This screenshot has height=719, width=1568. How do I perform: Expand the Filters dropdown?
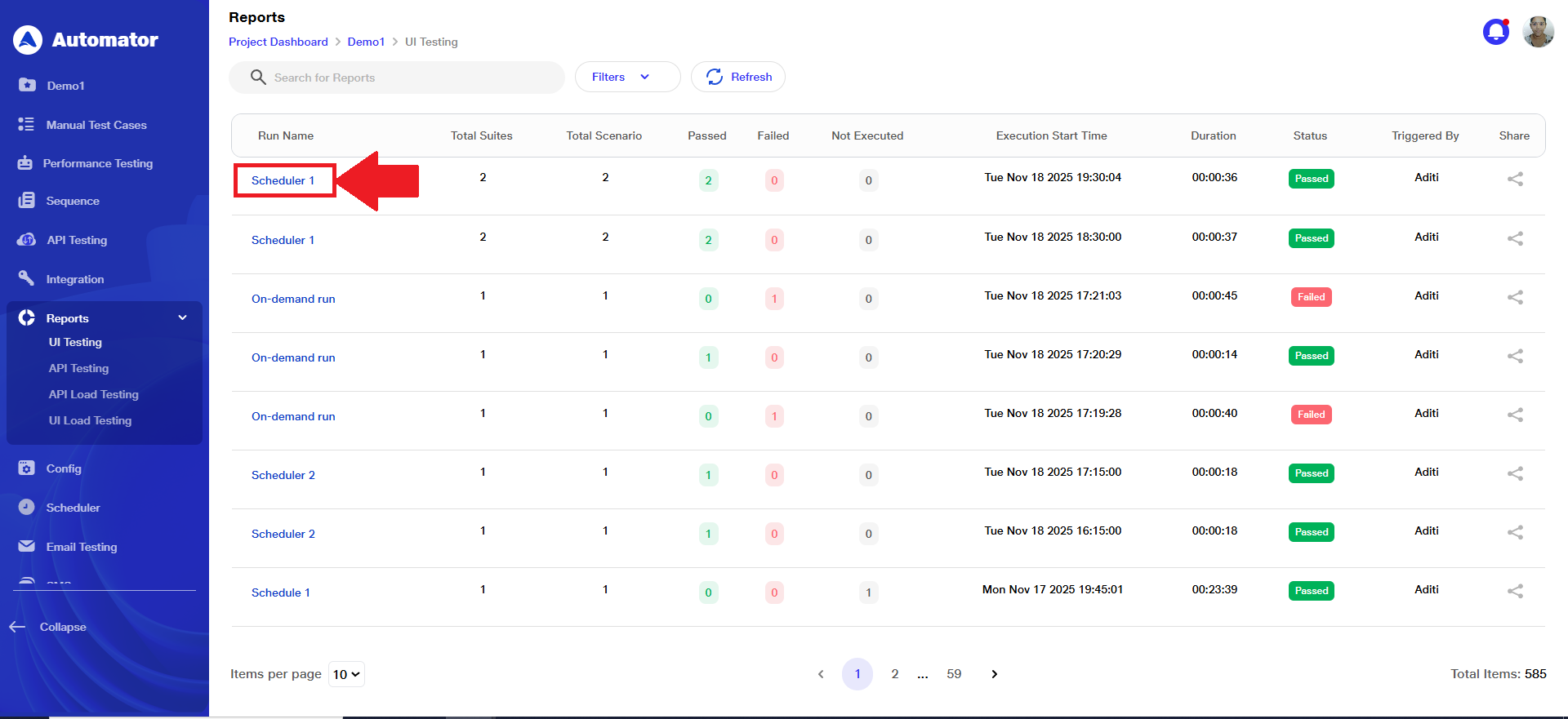click(x=627, y=77)
